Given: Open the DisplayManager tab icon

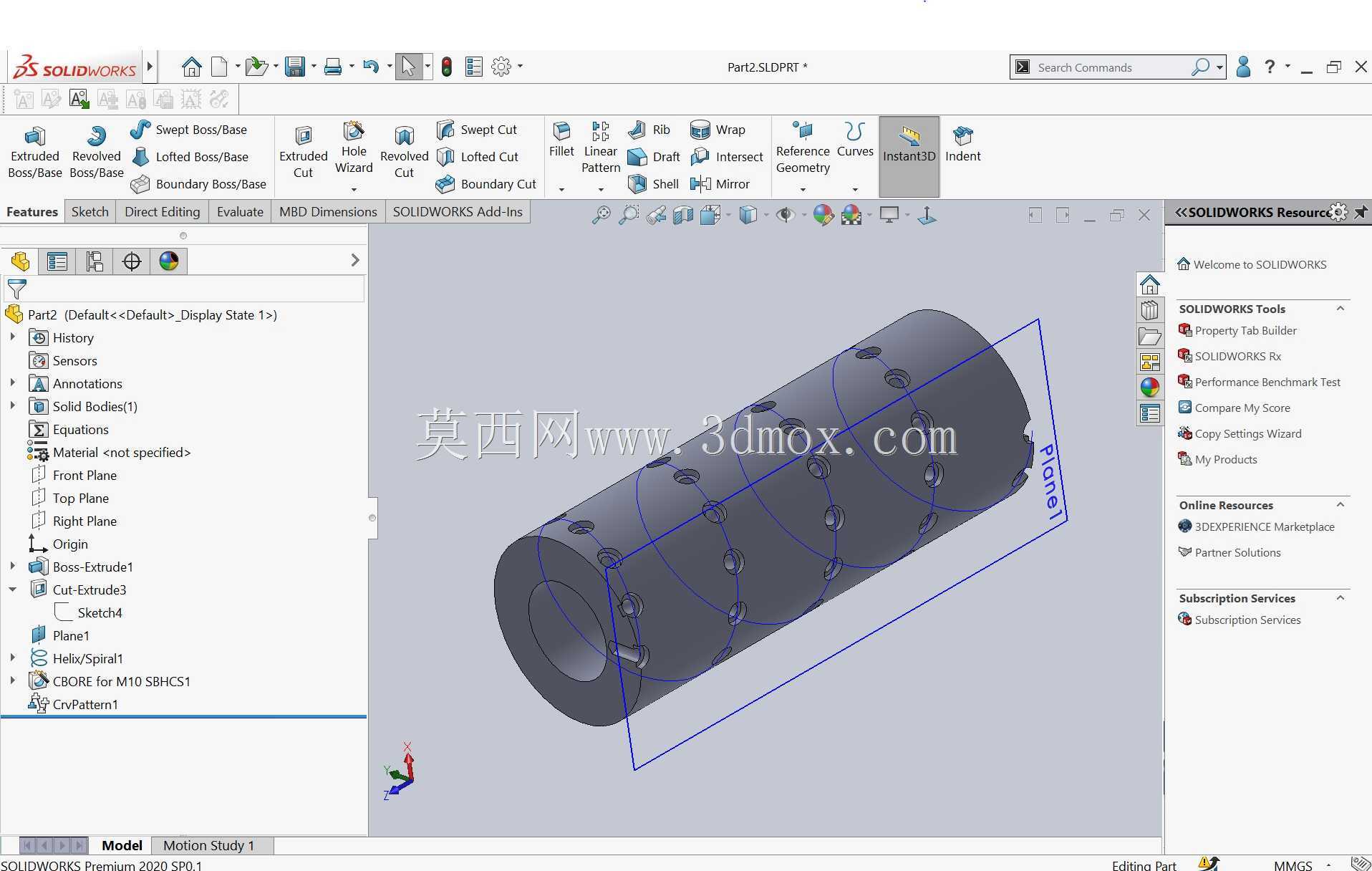Looking at the screenshot, I should point(169,261).
